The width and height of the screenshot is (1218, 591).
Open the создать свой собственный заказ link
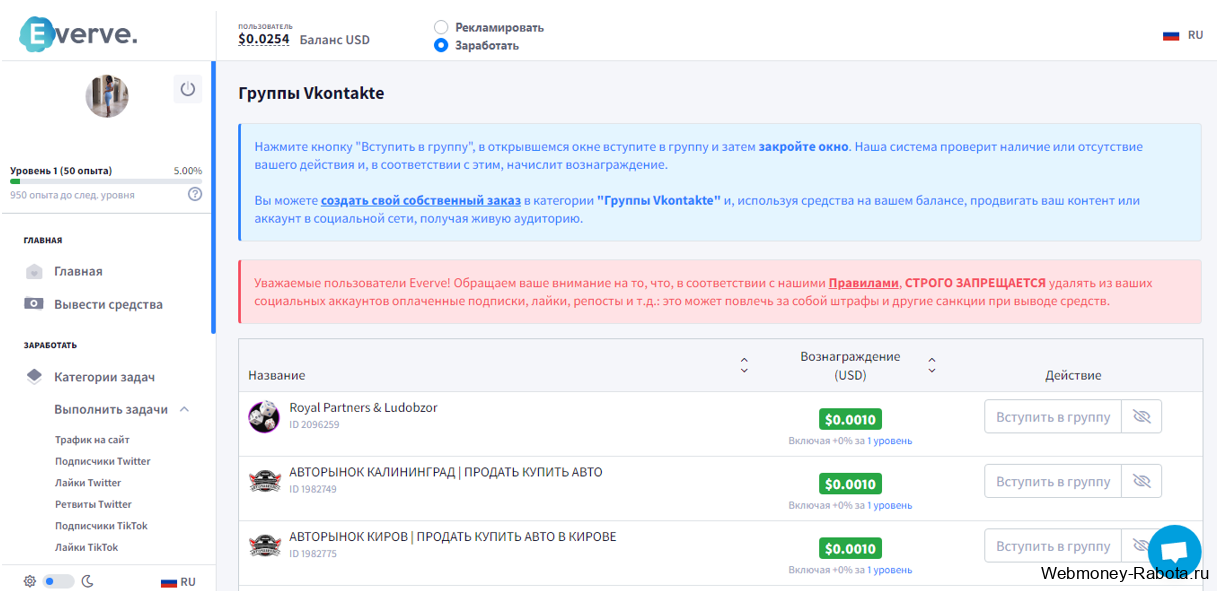pos(421,200)
